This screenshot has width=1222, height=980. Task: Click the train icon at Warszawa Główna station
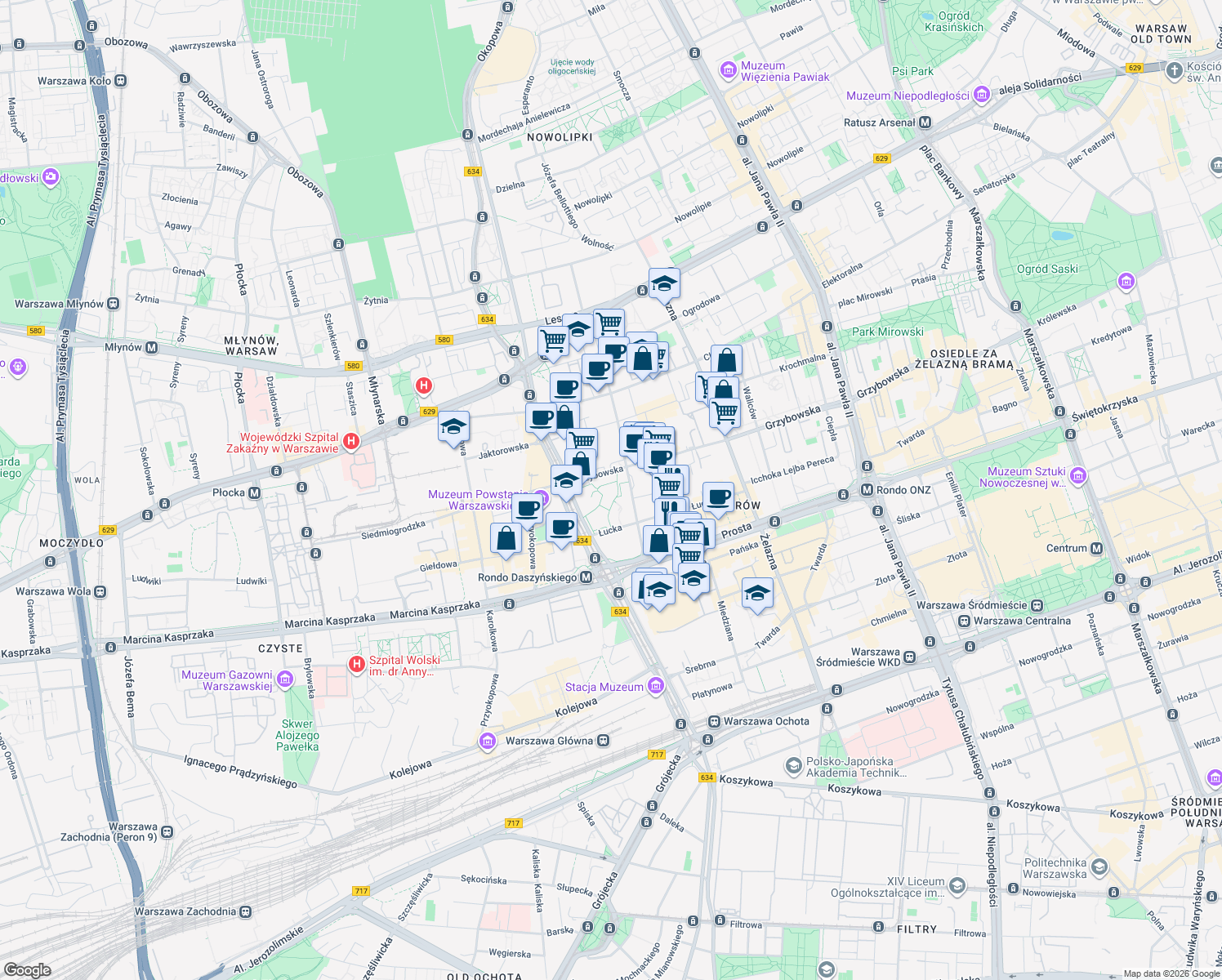[x=601, y=740]
